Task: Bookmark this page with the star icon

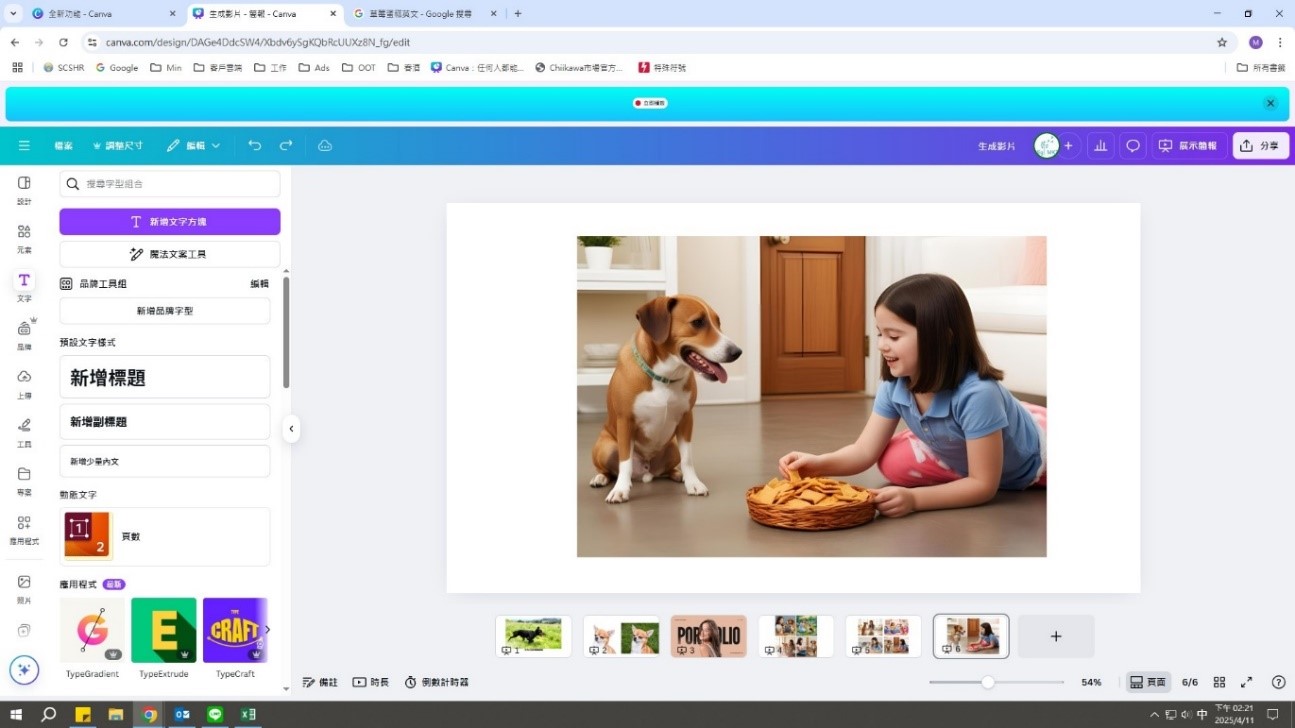Action: 1222,42
